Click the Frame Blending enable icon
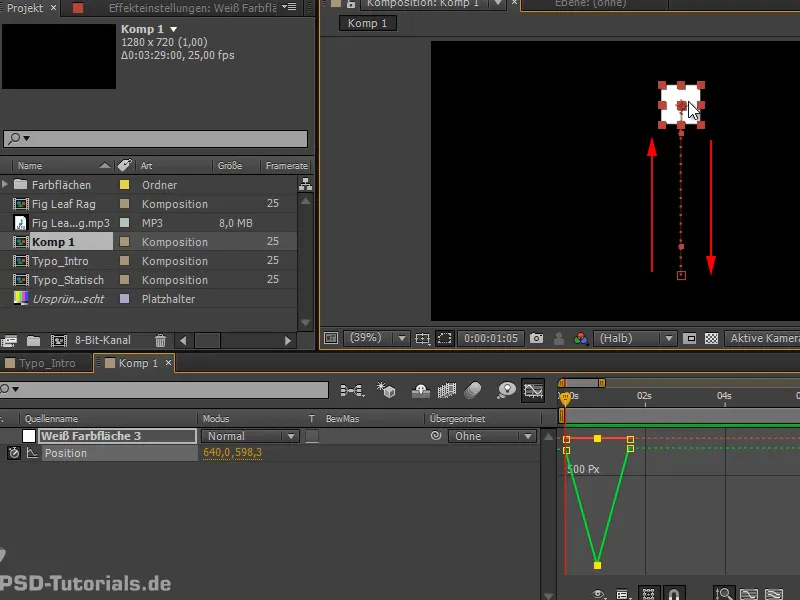 [447, 390]
